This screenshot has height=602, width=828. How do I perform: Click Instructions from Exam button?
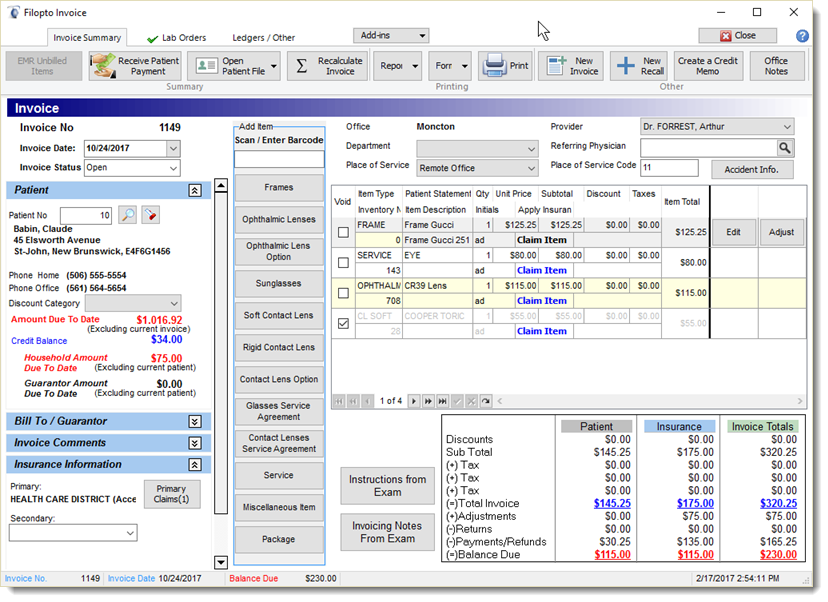pos(388,486)
